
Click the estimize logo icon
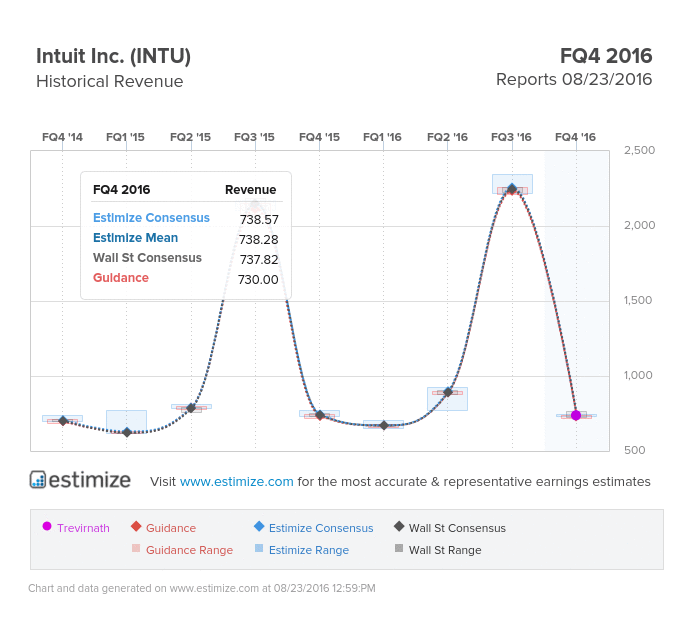[x=38, y=479]
